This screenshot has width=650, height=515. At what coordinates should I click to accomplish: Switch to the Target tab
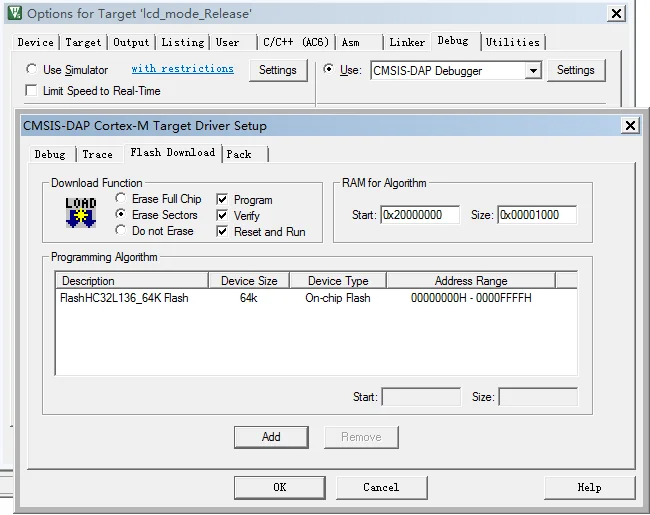83,42
